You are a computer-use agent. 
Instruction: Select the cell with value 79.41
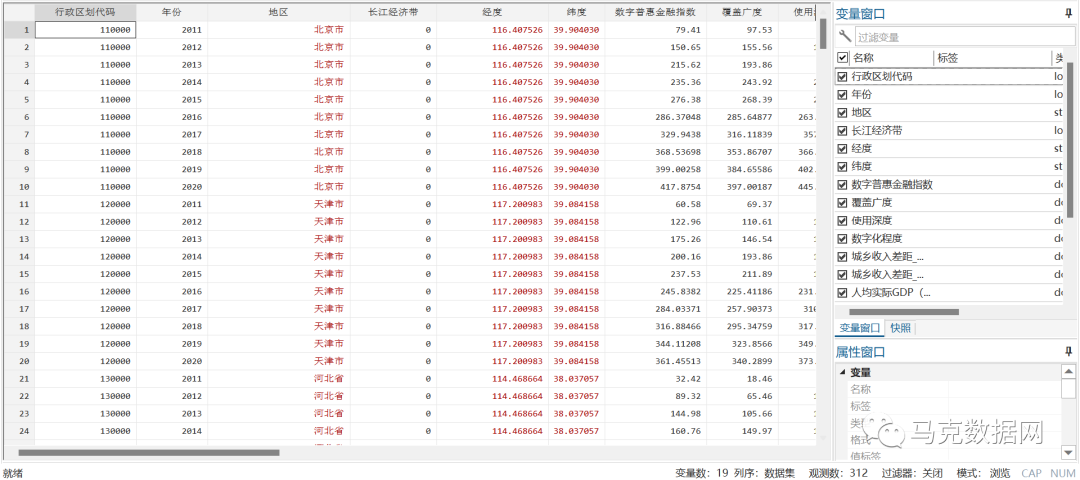(x=655, y=30)
